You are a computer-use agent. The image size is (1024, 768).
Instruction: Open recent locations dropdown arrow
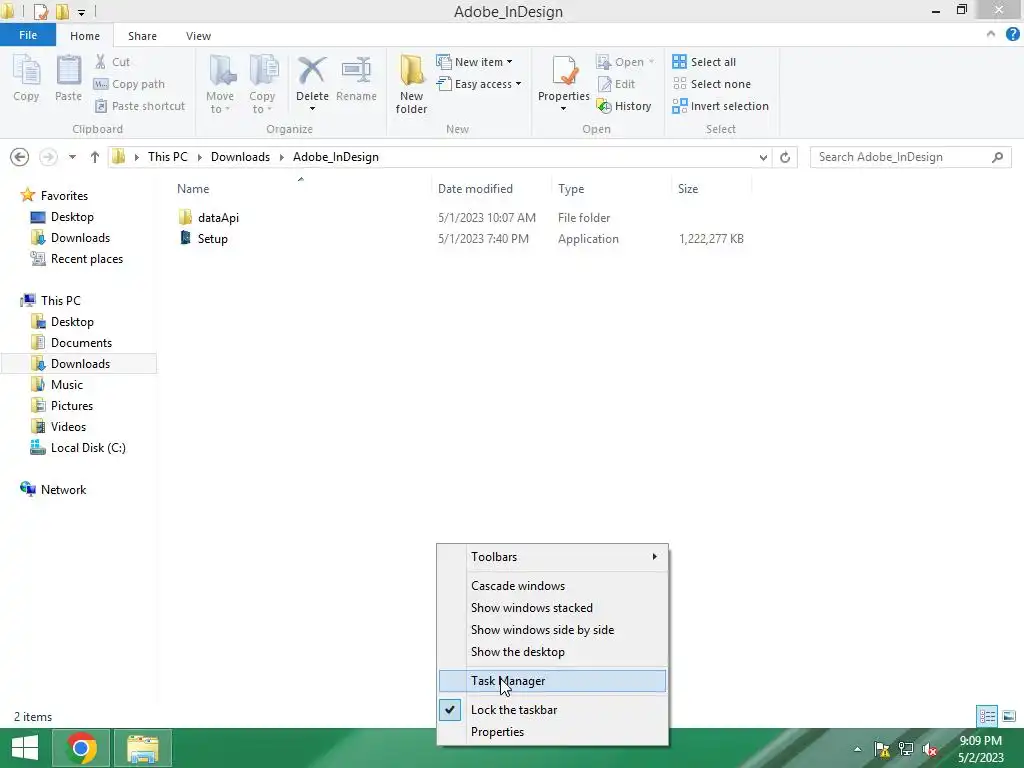tap(72, 157)
